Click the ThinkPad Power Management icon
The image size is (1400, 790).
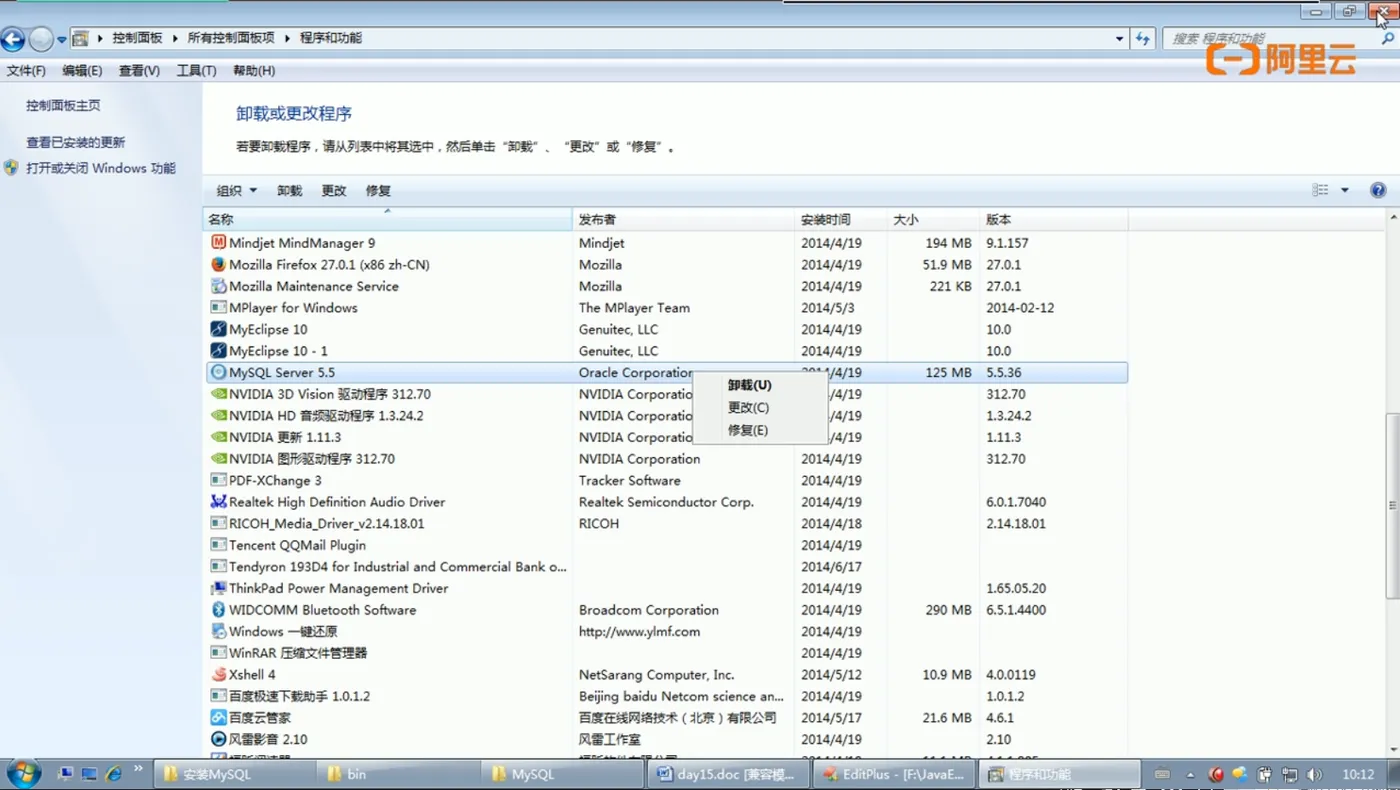pyautogui.click(x=218, y=588)
